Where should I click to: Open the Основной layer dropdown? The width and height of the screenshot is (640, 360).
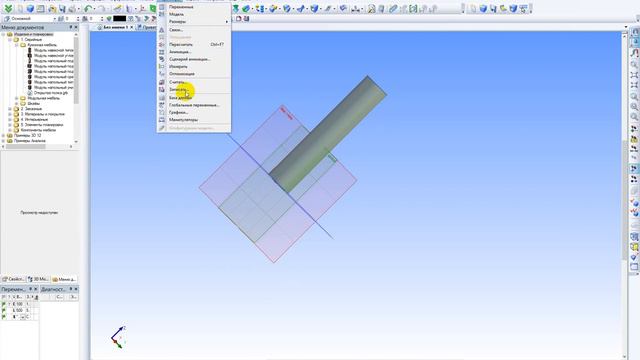tap(55, 19)
